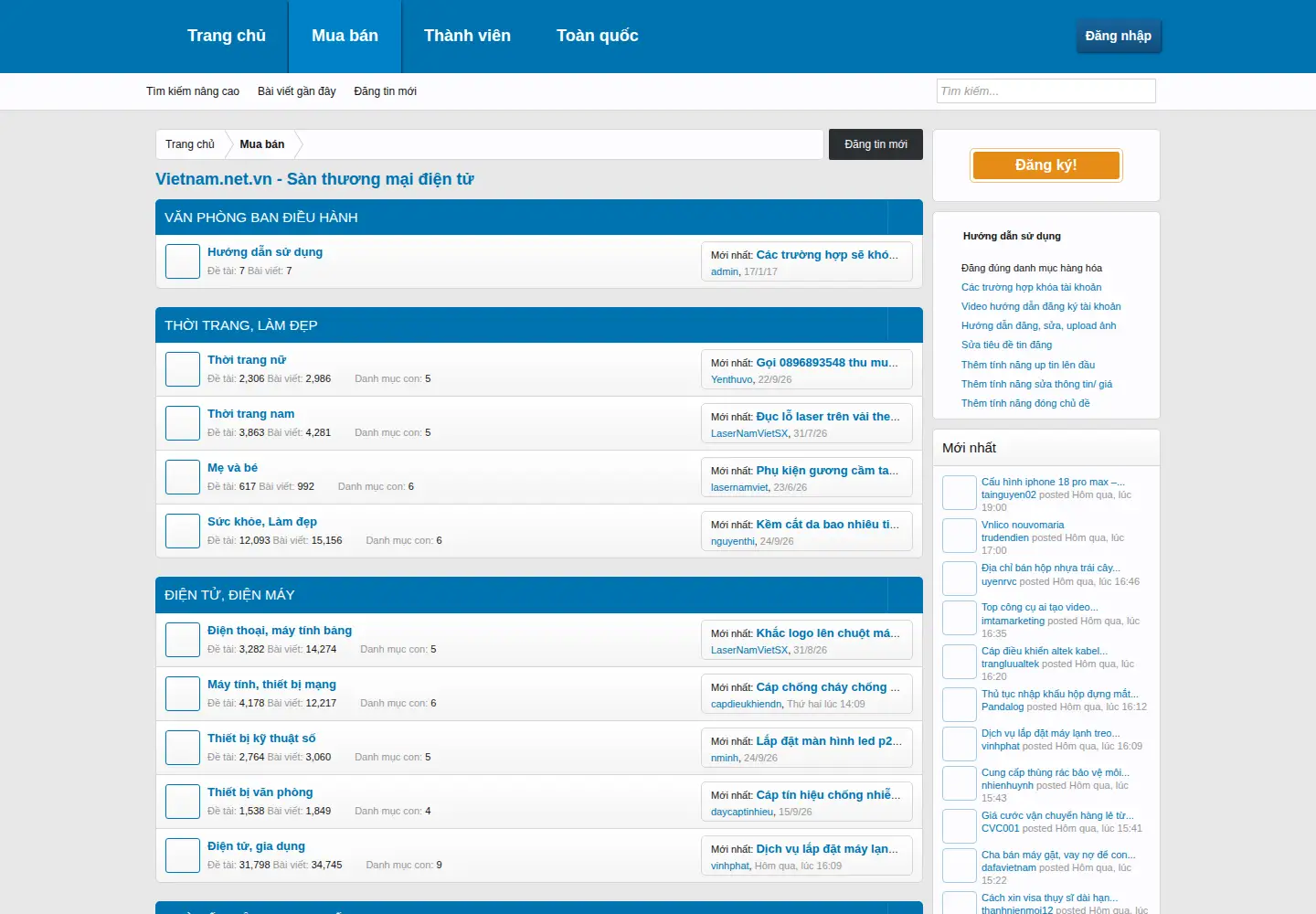Switch to the Toàn quốc tab
1316x914 pixels.
coord(598,37)
